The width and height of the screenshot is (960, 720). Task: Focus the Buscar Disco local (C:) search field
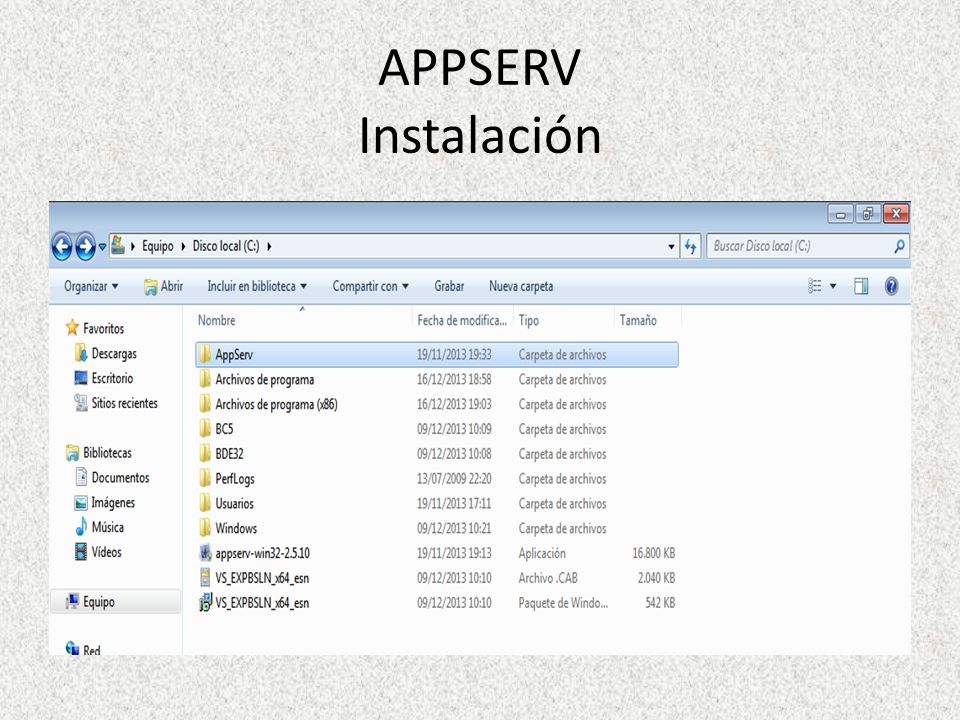[807, 246]
